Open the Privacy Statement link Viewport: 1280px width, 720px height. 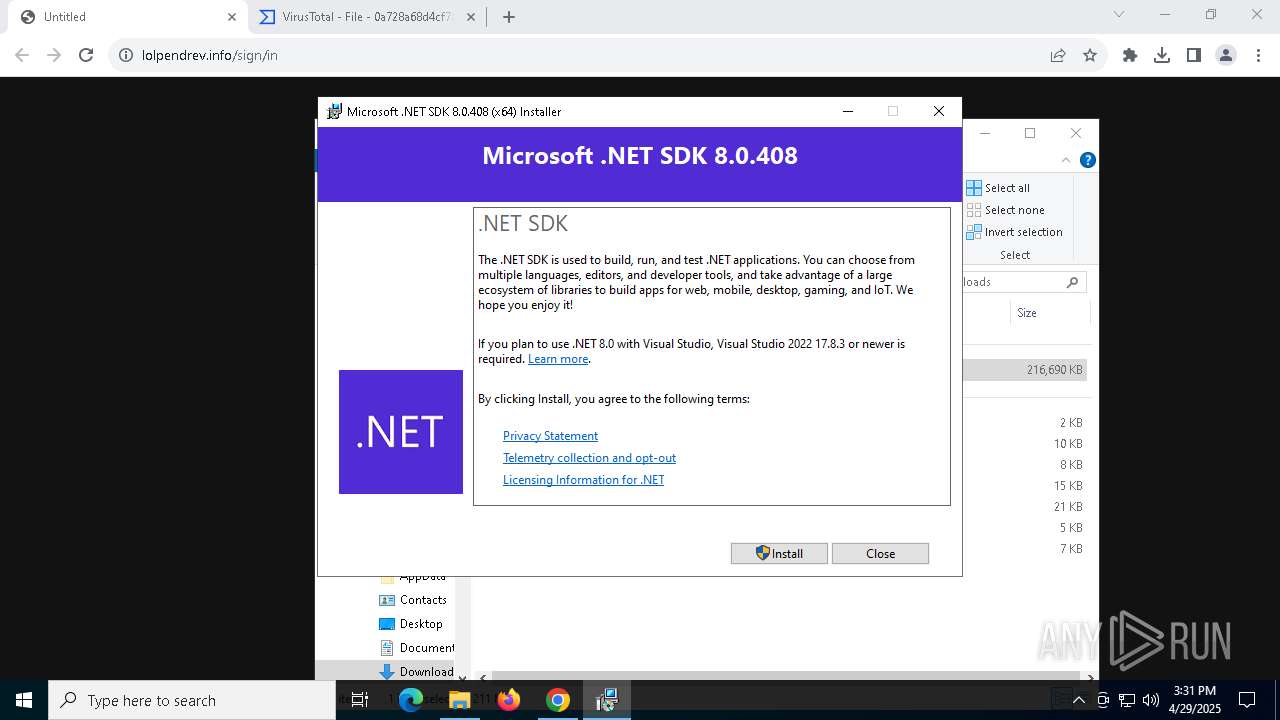(x=550, y=436)
